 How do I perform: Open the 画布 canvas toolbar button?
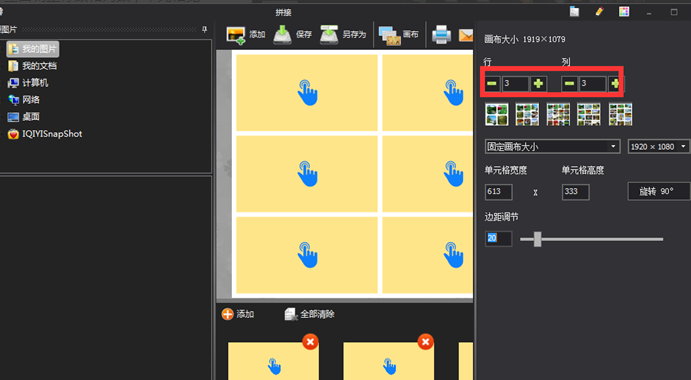pos(399,34)
